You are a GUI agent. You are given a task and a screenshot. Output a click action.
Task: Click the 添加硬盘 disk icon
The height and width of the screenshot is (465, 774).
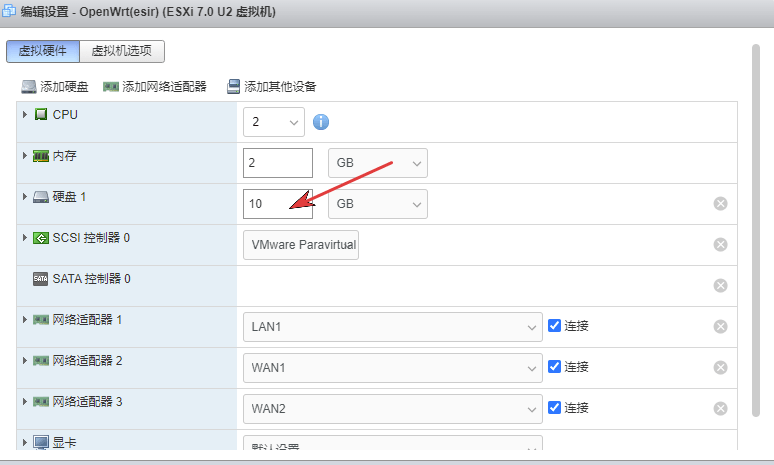point(29,87)
